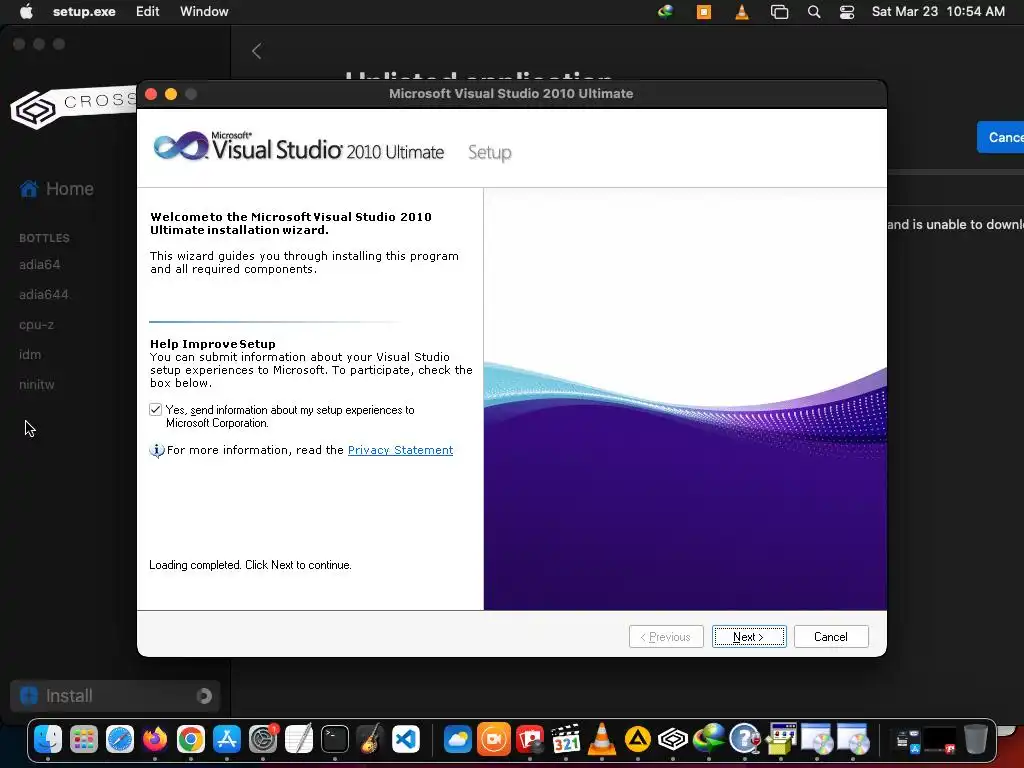This screenshot has width=1024, height=768.
Task: Select Home in the CrossOver sidebar
Action: 57,189
